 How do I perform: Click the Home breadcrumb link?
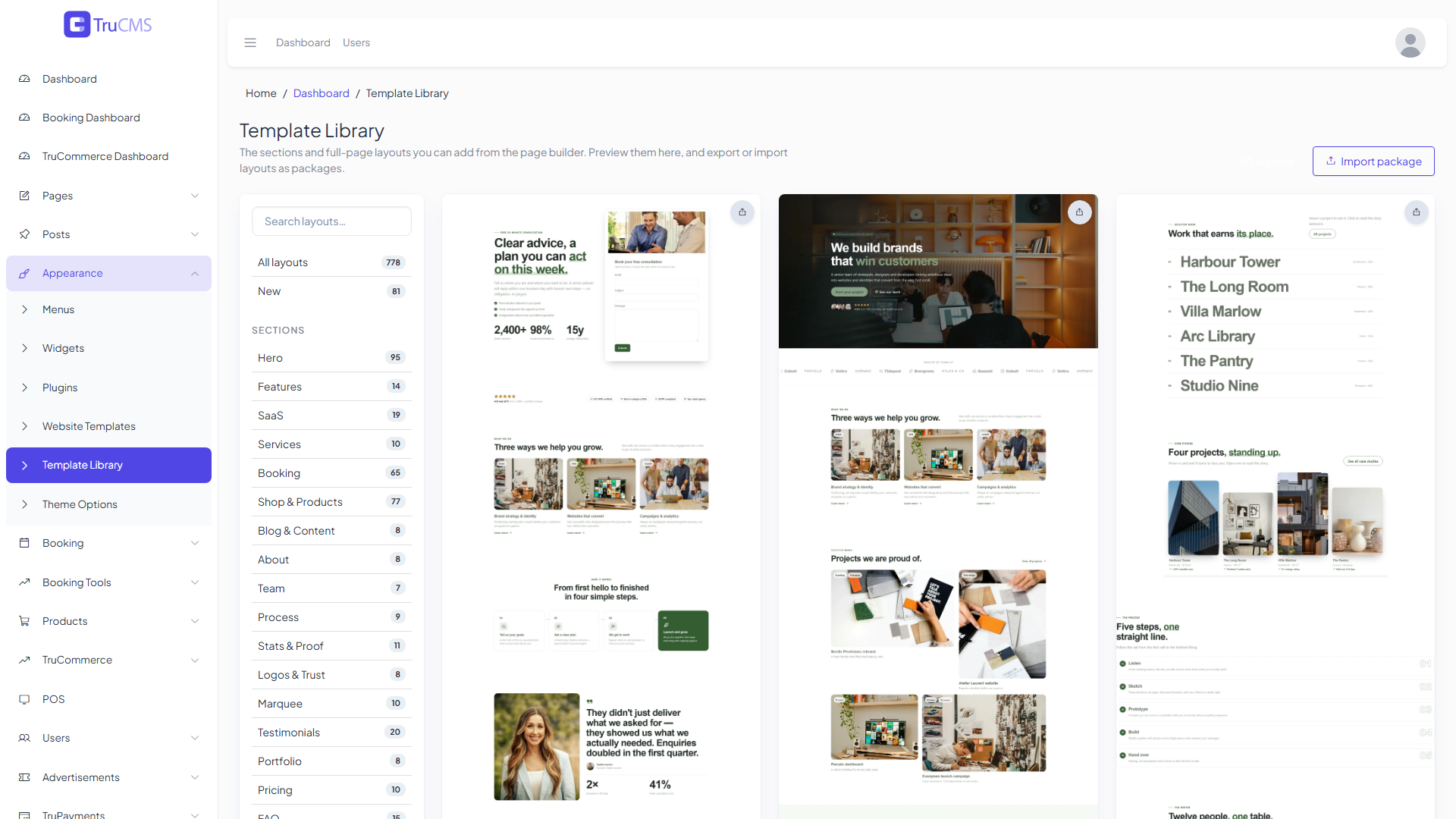click(261, 93)
